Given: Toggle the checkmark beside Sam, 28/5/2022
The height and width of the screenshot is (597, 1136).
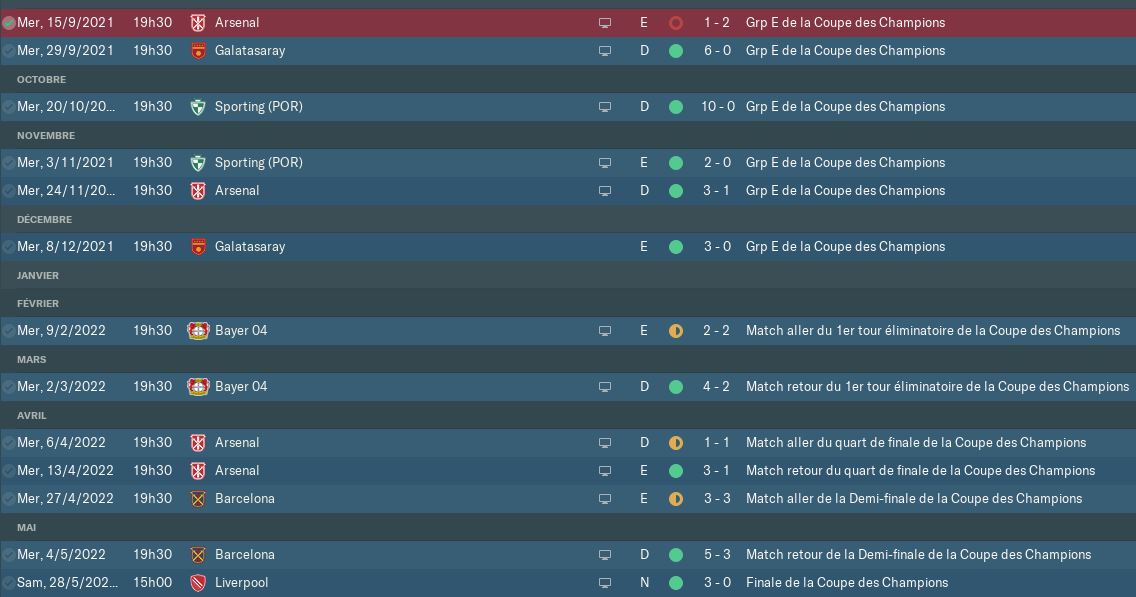Looking at the screenshot, I should pyautogui.click(x=9, y=583).
